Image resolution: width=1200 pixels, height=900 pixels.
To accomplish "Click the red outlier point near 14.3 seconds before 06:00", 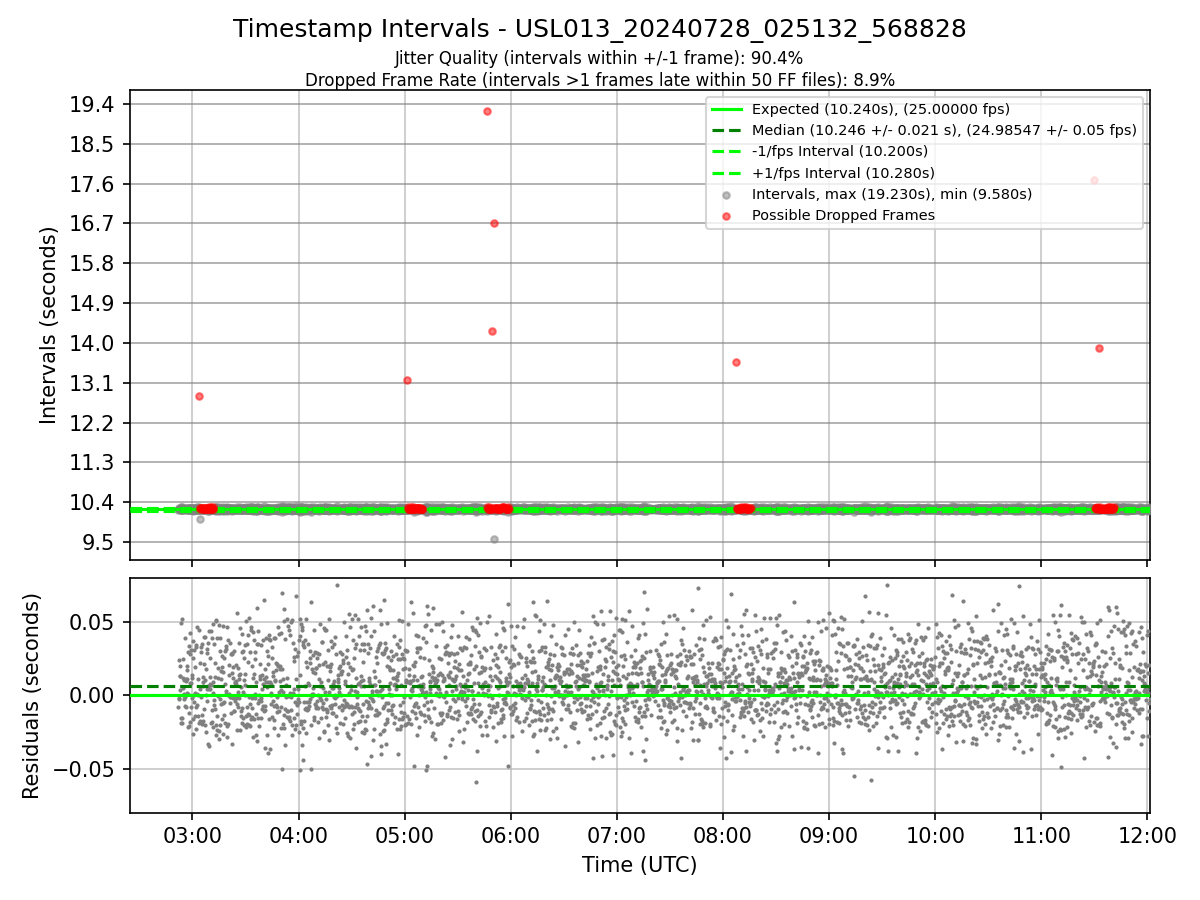I will pyautogui.click(x=492, y=331).
